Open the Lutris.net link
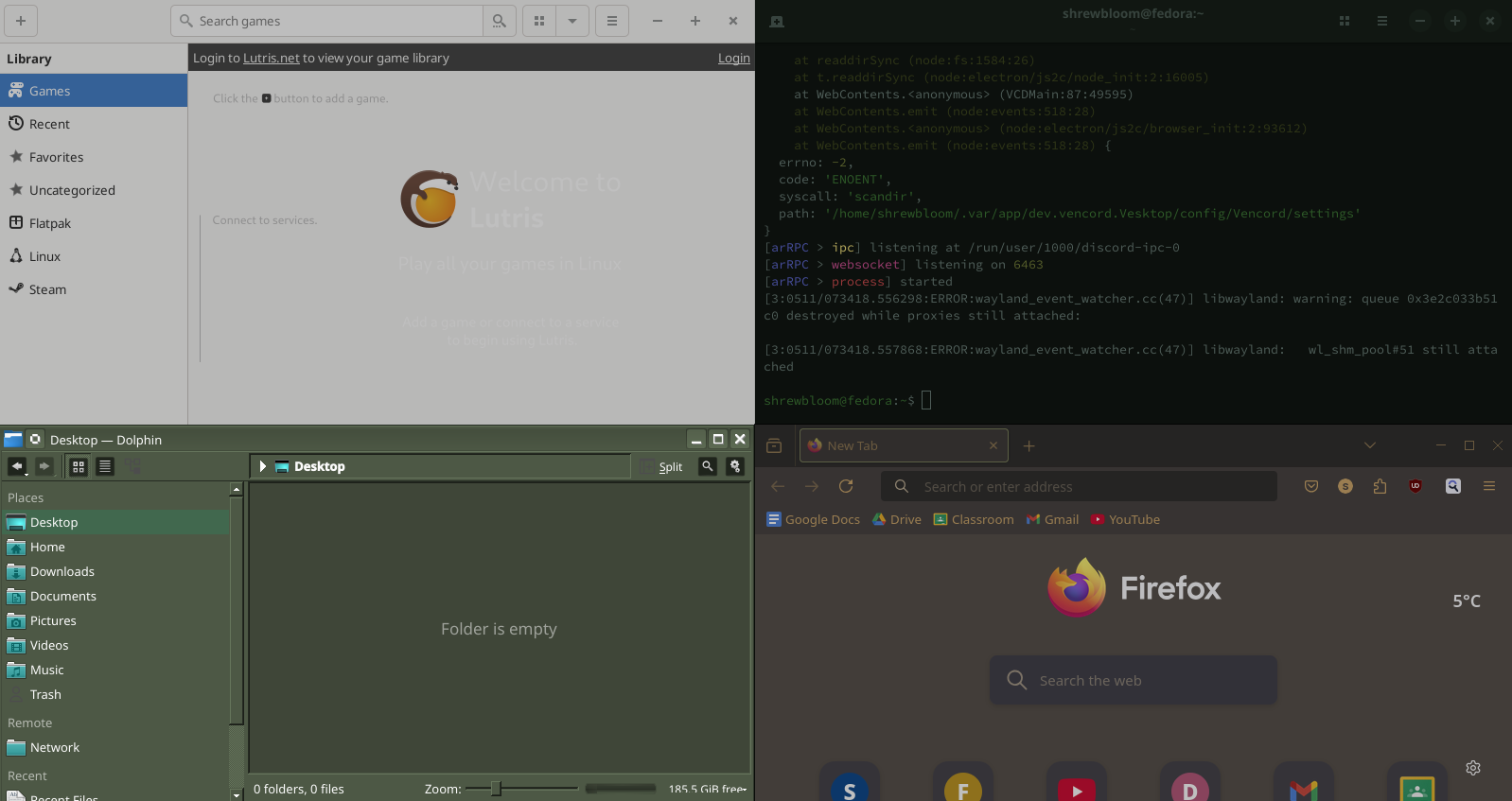 pos(272,58)
